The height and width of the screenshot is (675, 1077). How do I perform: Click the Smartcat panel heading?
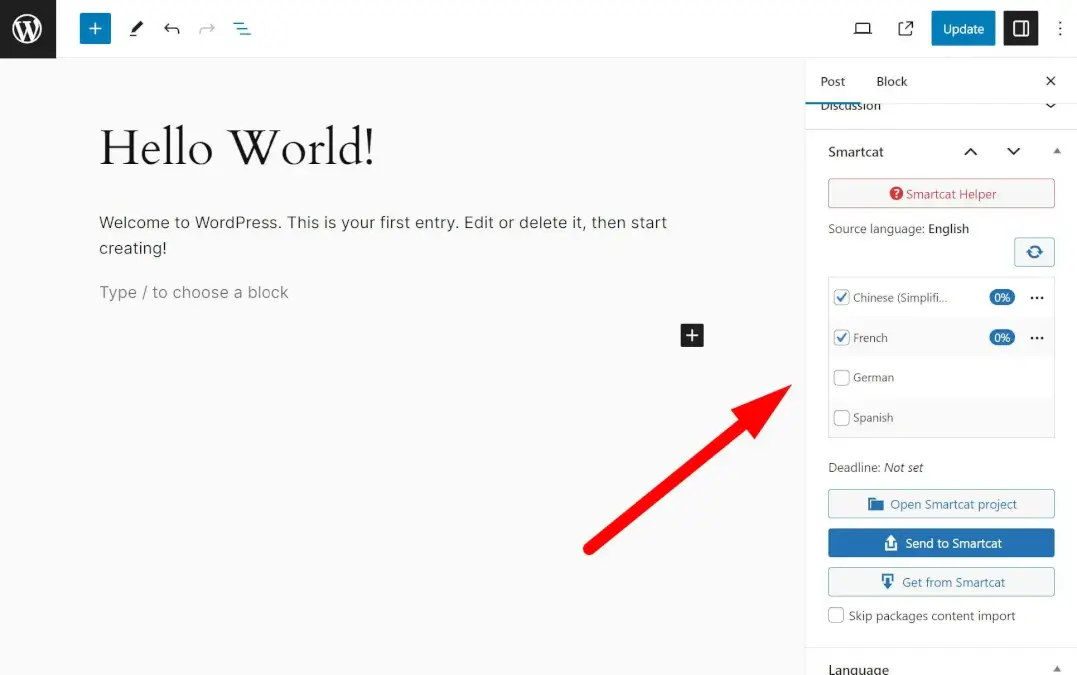click(x=856, y=152)
